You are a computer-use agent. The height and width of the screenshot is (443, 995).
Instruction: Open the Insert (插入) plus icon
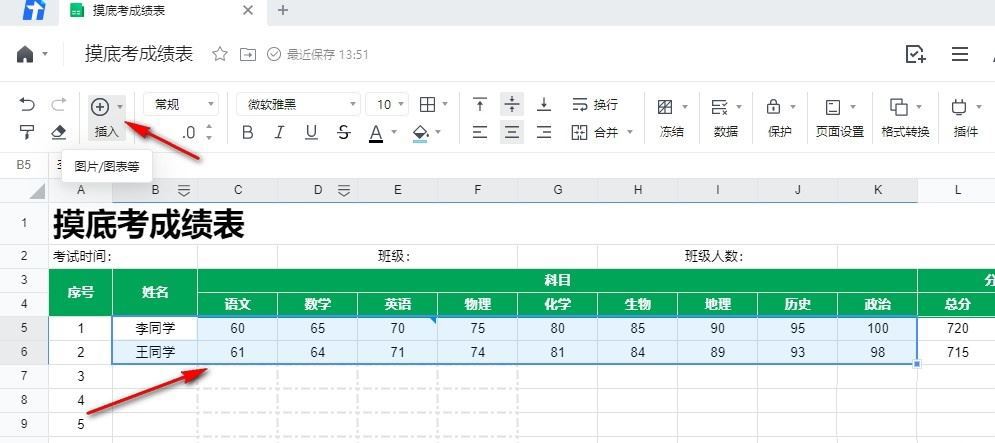click(100, 106)
